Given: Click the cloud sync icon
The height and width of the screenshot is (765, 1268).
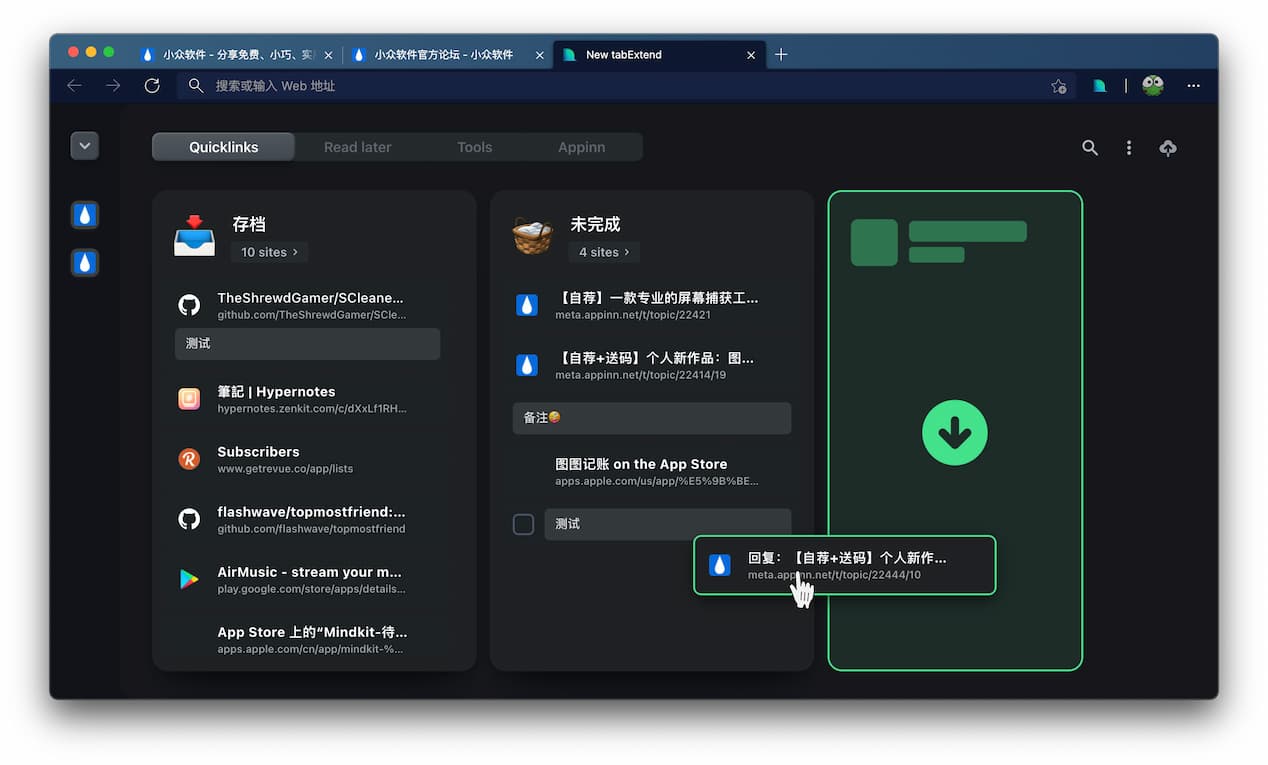Looking at the screenshot, I should click(x=1167, y=147).
